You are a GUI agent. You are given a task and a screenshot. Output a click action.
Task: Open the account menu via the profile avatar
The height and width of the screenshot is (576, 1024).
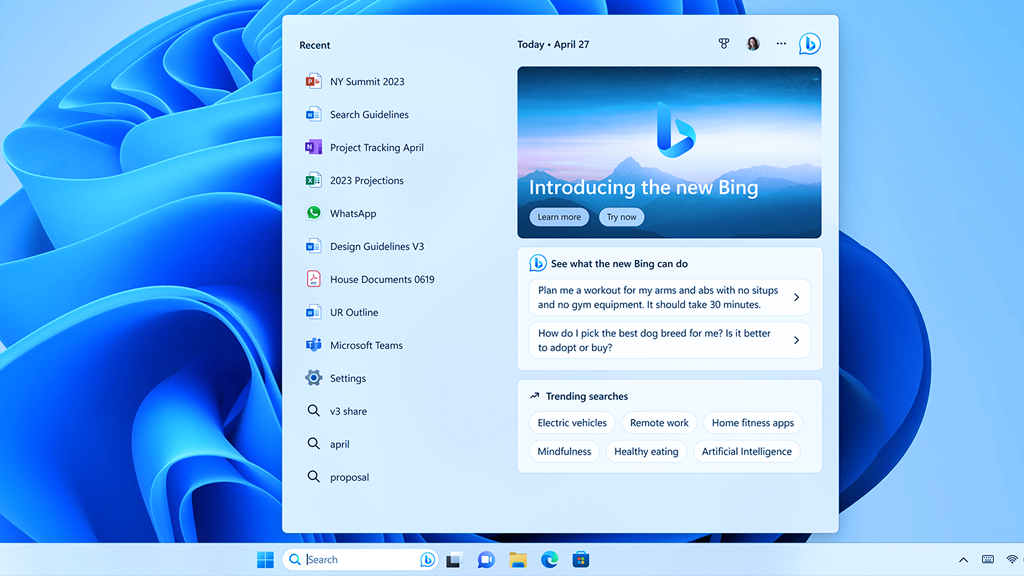pos(752,43)
